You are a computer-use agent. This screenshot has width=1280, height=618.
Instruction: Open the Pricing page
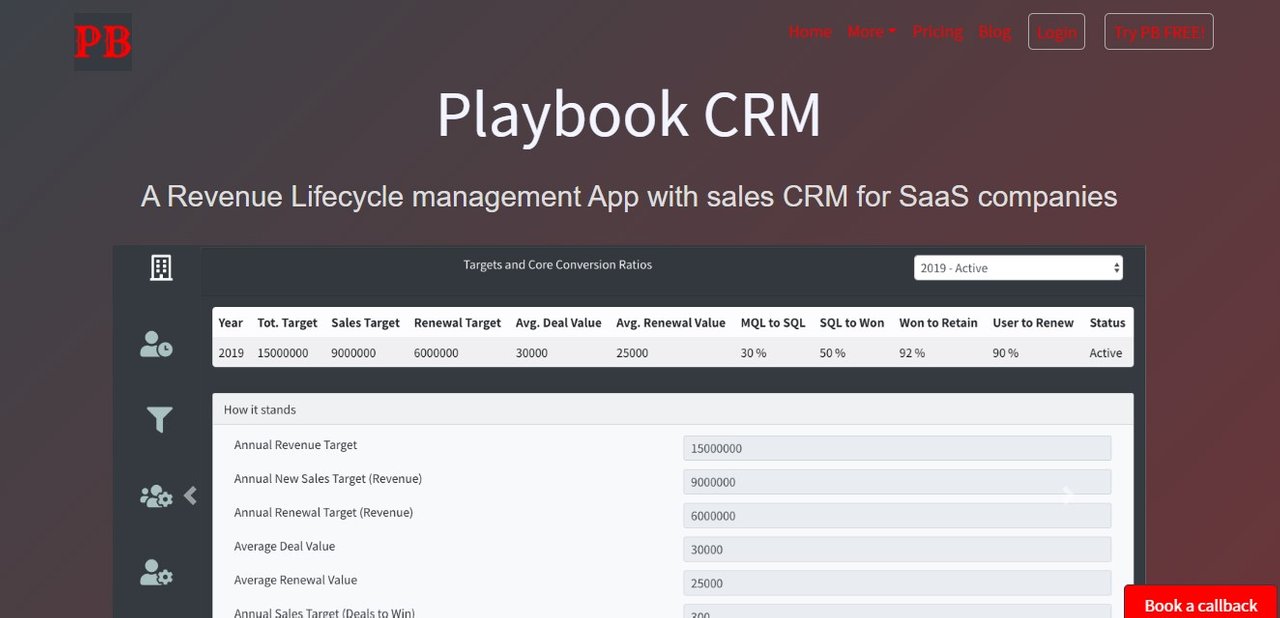(x=938, y=32)
